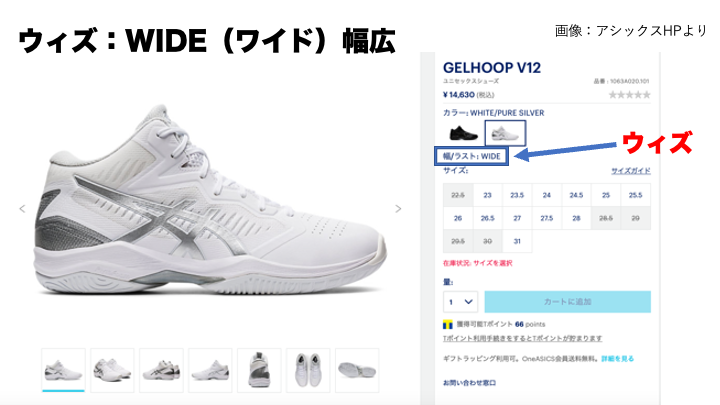Choose shoe size 27
720x405 pixels.
[517, 218]
